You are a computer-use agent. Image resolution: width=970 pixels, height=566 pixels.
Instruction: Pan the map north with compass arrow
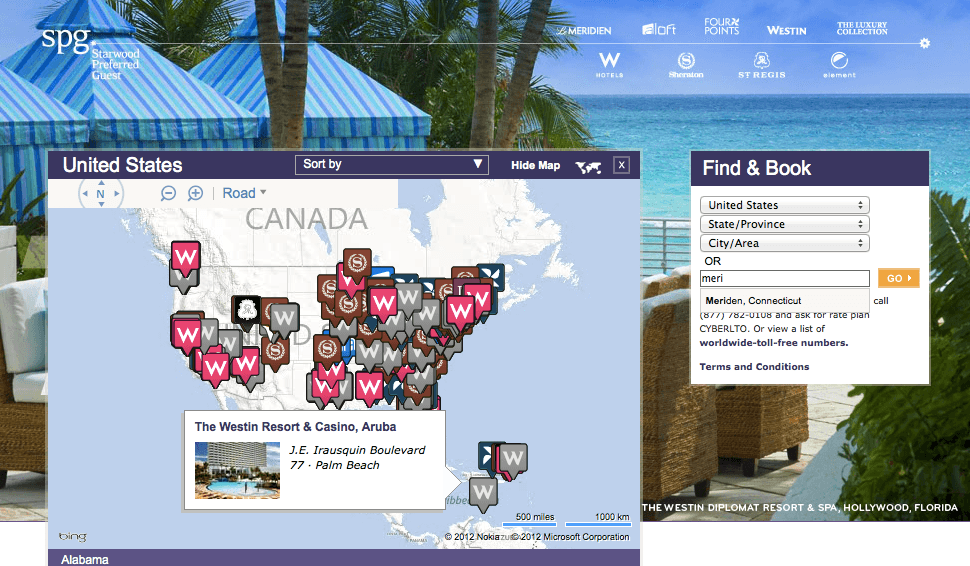point(101,183)
